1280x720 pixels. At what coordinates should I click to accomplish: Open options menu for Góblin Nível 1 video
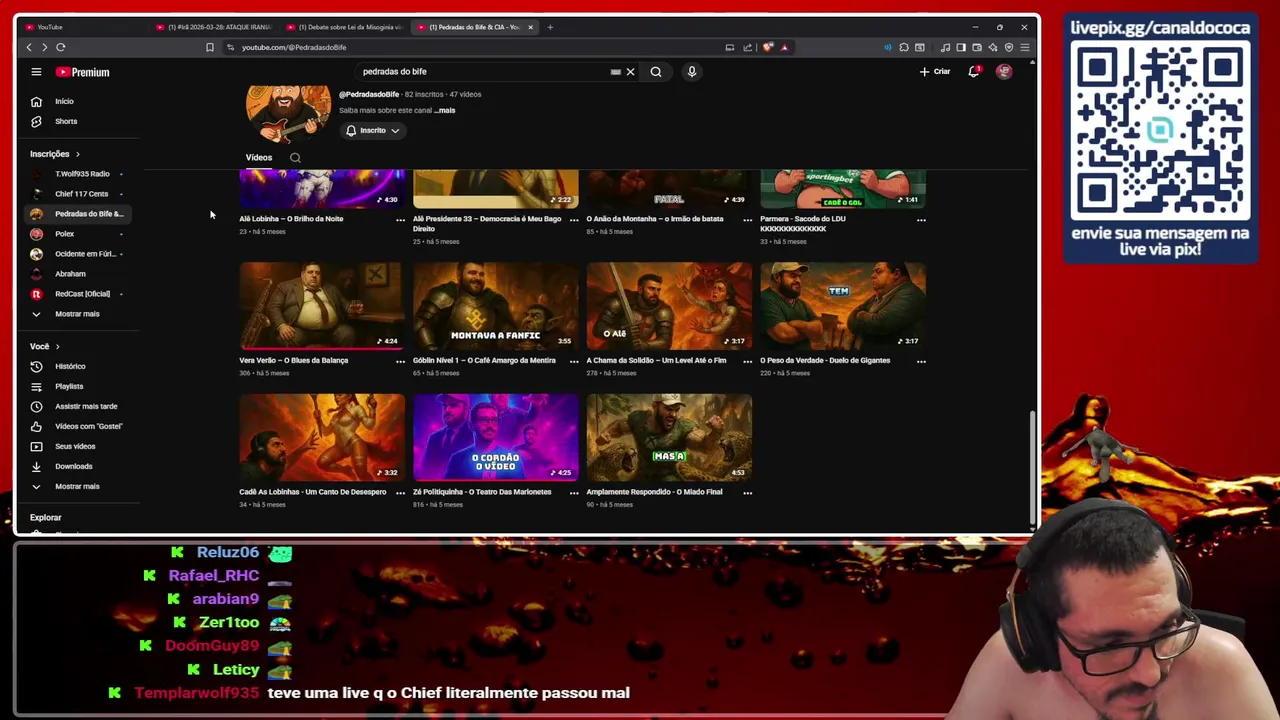pos(574,361)
